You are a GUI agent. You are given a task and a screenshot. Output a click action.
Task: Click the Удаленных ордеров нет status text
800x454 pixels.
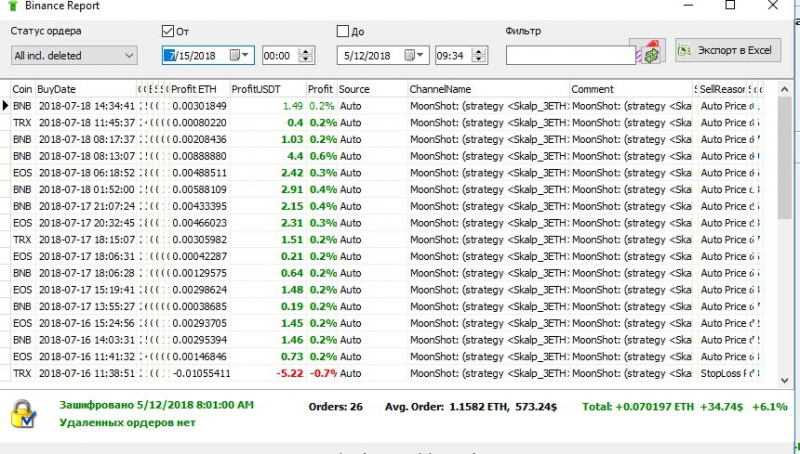tap(127, 422)
